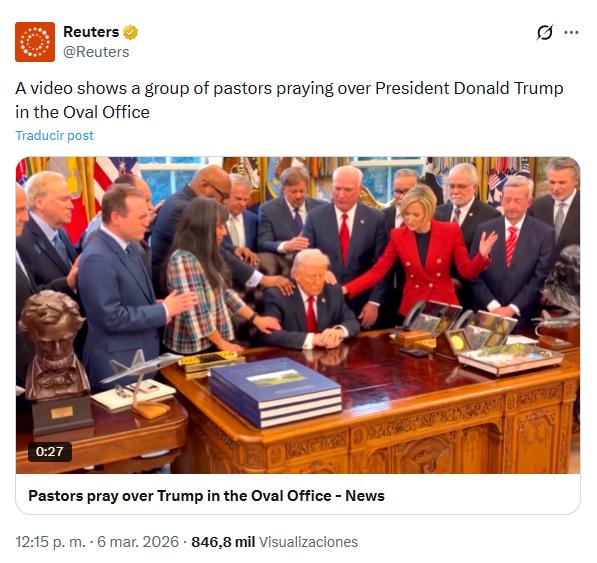Click the blue book stack in the video
This screenshot has width=597, height=563.
[276, 391]
